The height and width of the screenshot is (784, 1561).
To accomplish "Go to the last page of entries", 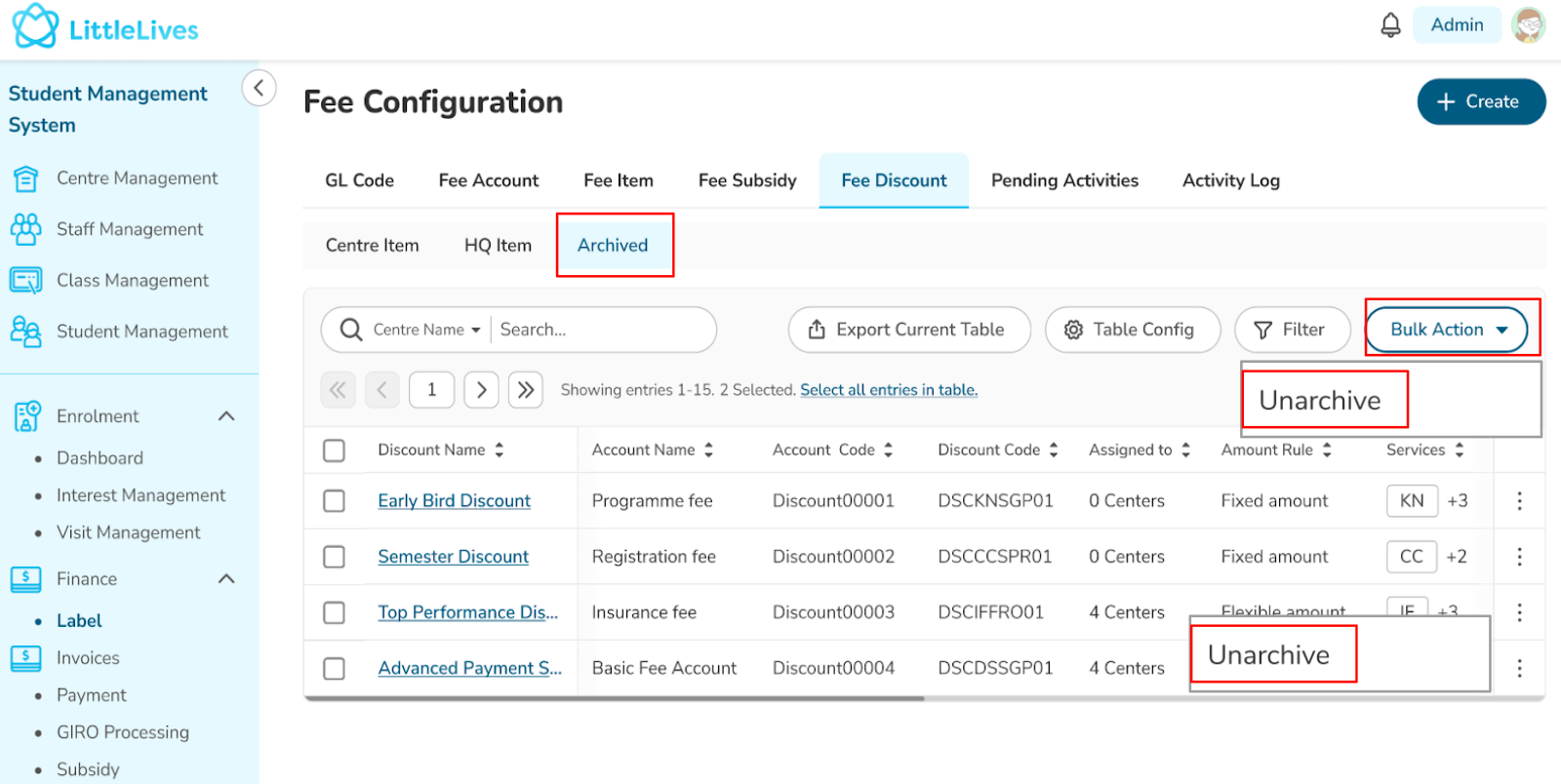I will tap(526, 390).
